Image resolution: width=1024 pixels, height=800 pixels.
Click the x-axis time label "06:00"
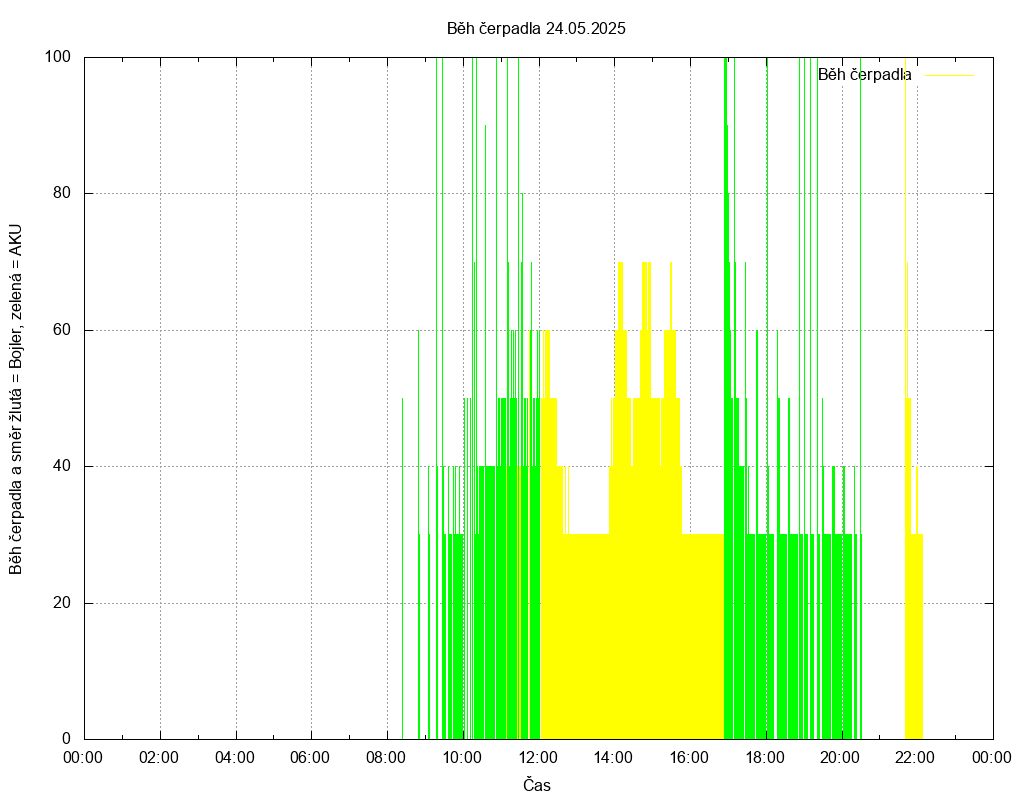click(310, 758)
